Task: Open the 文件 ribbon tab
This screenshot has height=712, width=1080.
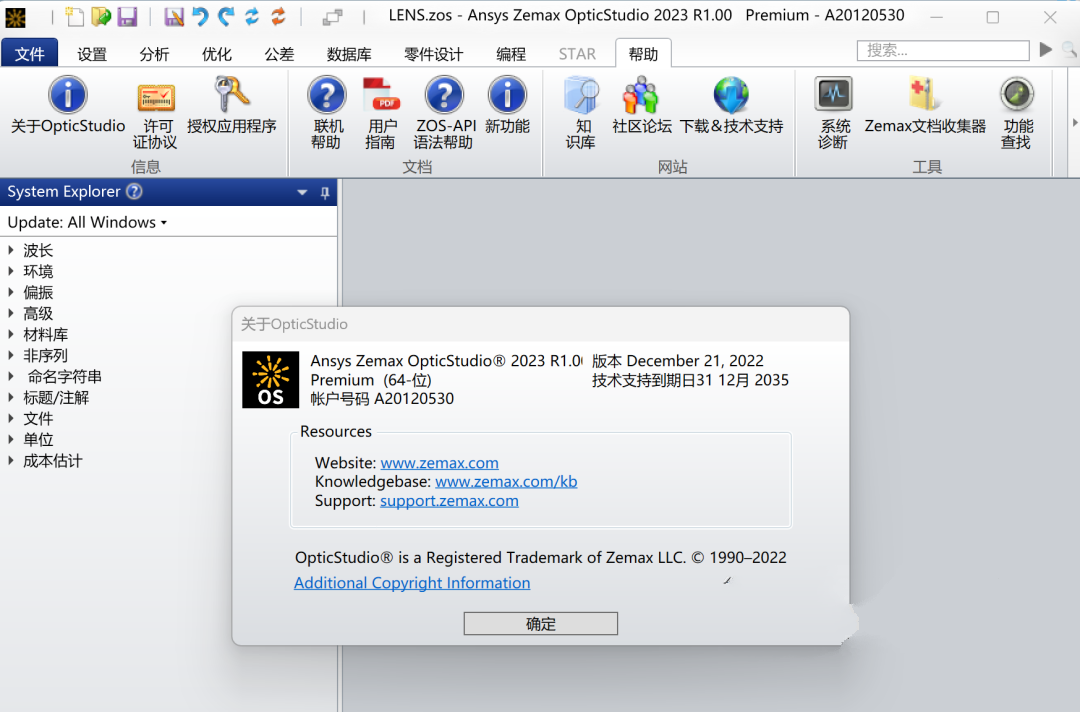Action: tap(30, 54)
